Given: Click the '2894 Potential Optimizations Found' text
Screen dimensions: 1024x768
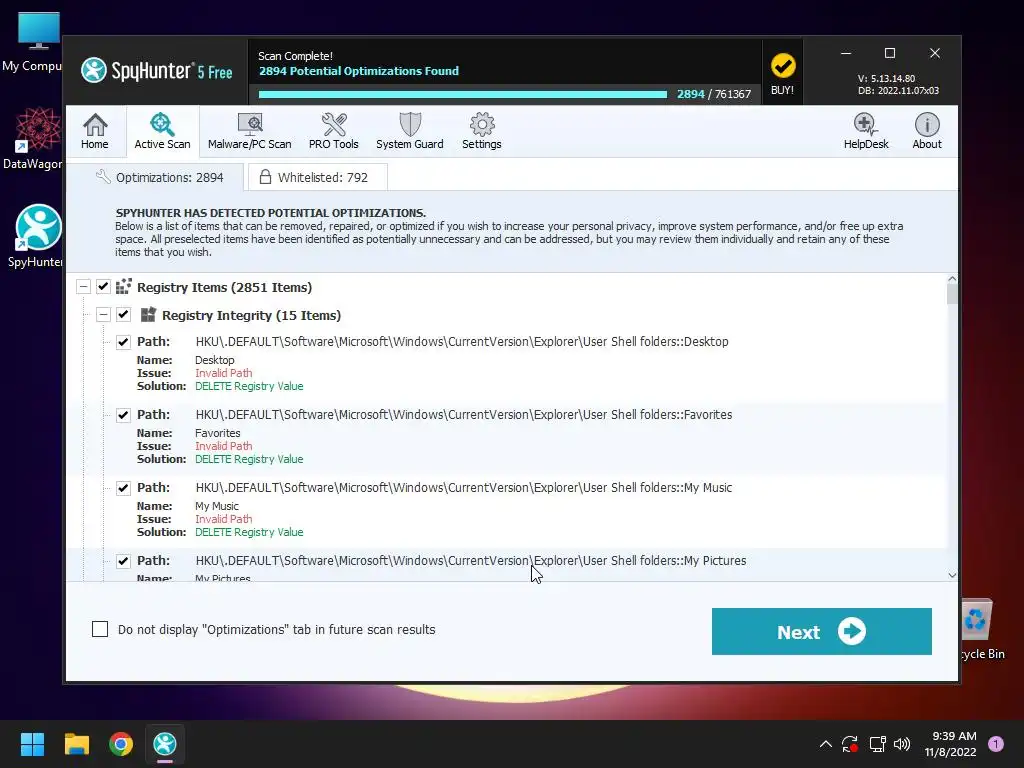Looking at the screenshot, I should point(359,71).
